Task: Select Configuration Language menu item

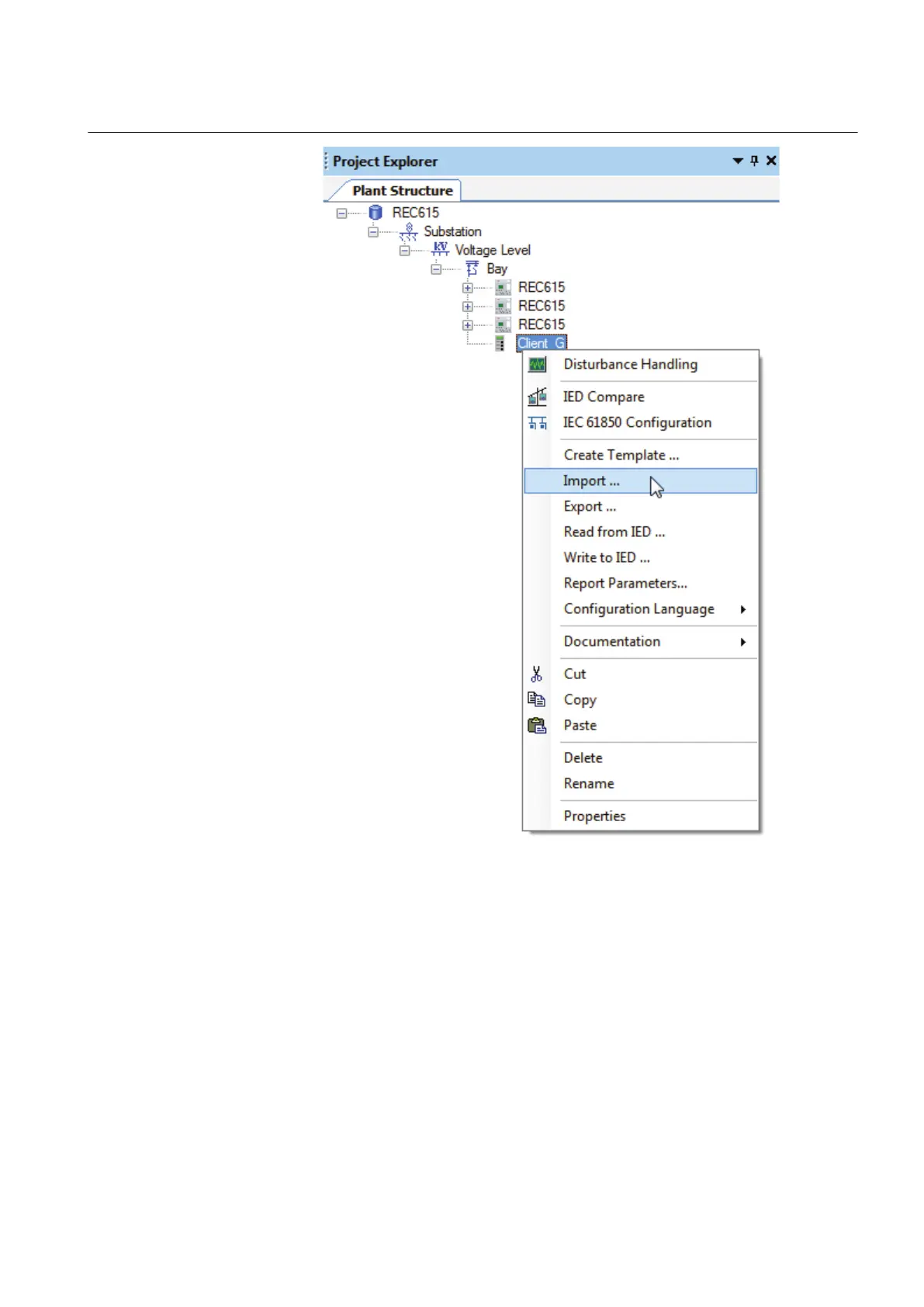Action: (641, 609)
